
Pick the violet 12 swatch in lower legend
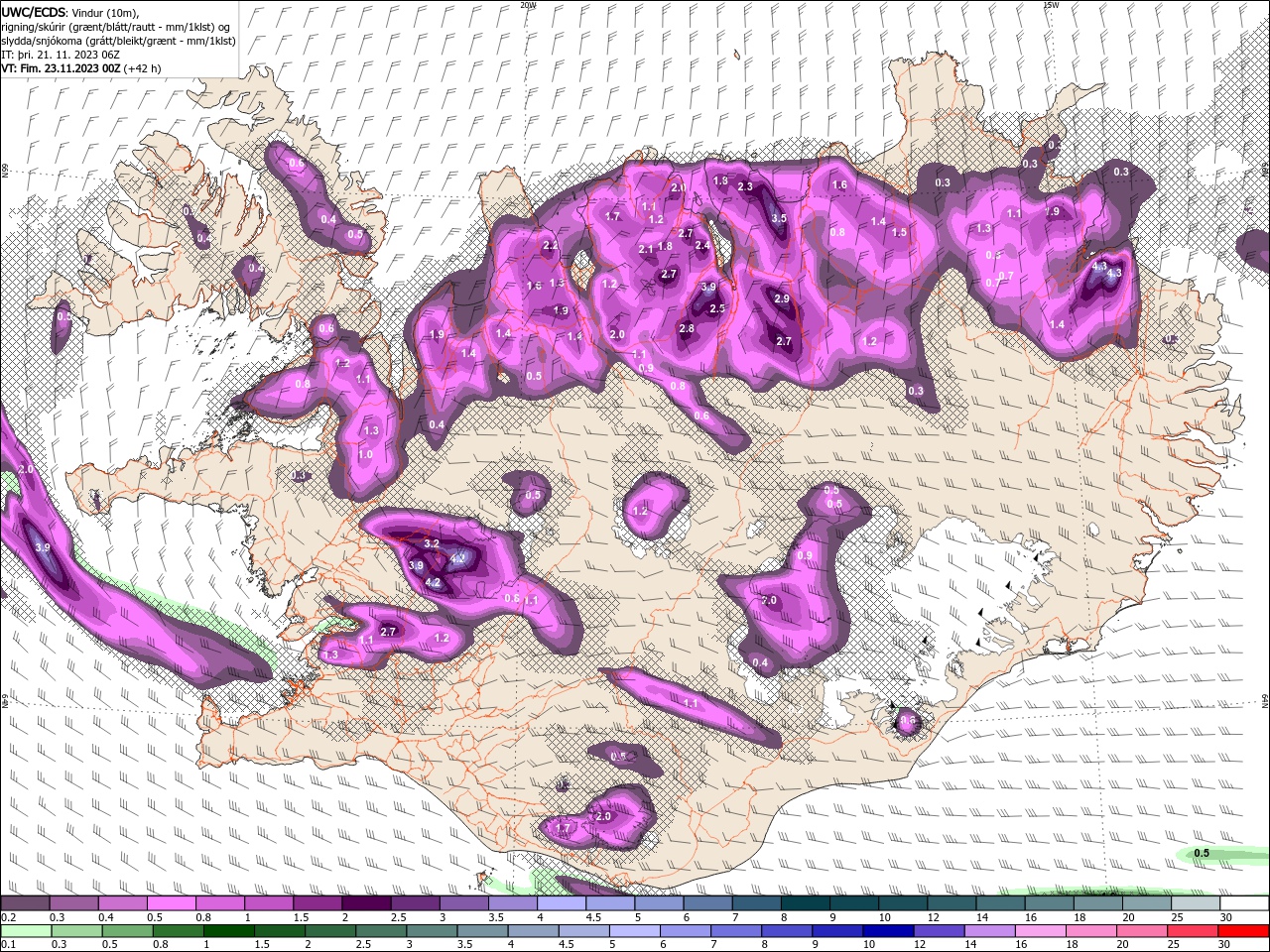[940, 930]
